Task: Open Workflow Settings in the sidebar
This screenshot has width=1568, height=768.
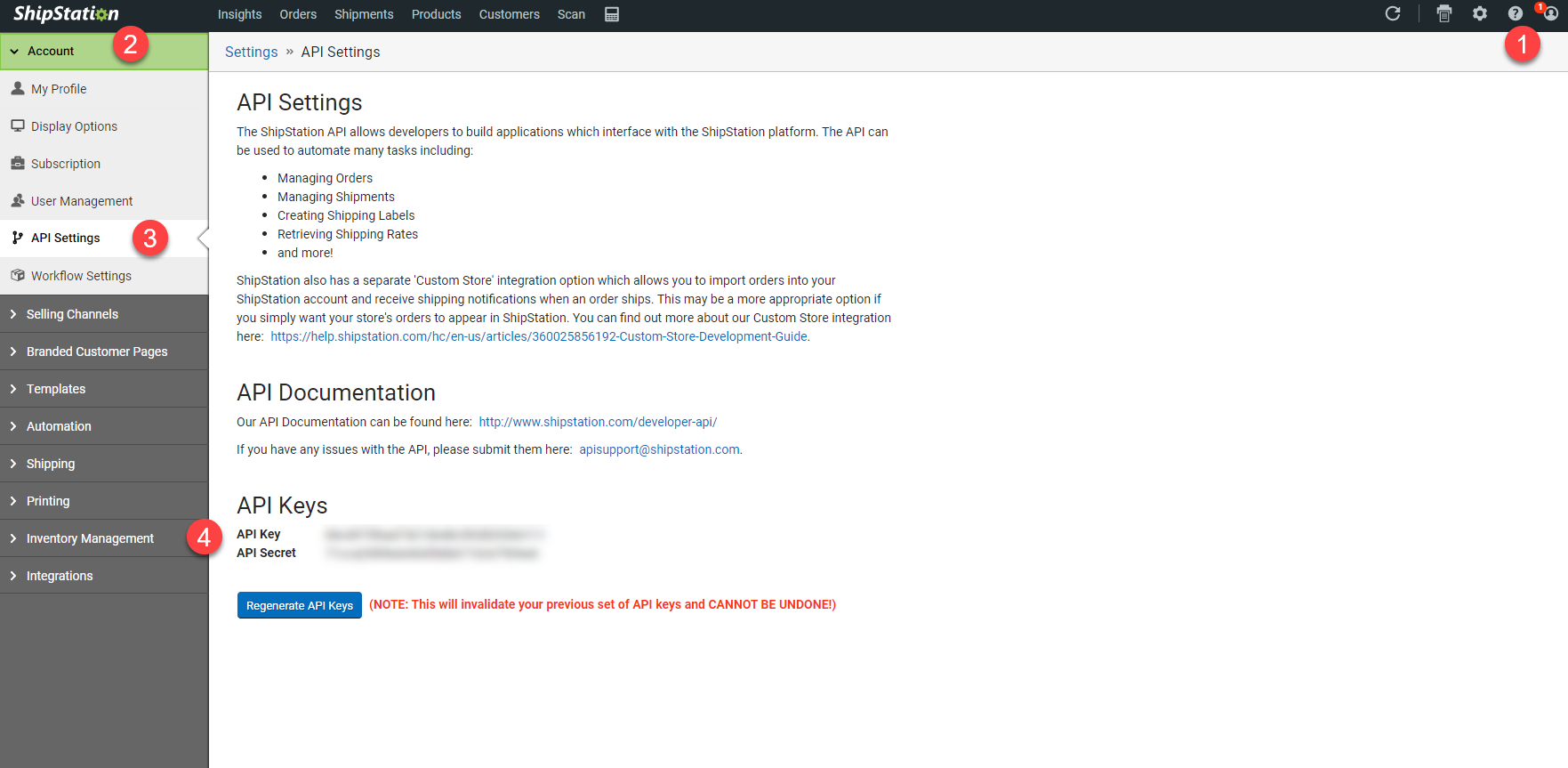Action: pyautogui.click(x=104, y=276)
